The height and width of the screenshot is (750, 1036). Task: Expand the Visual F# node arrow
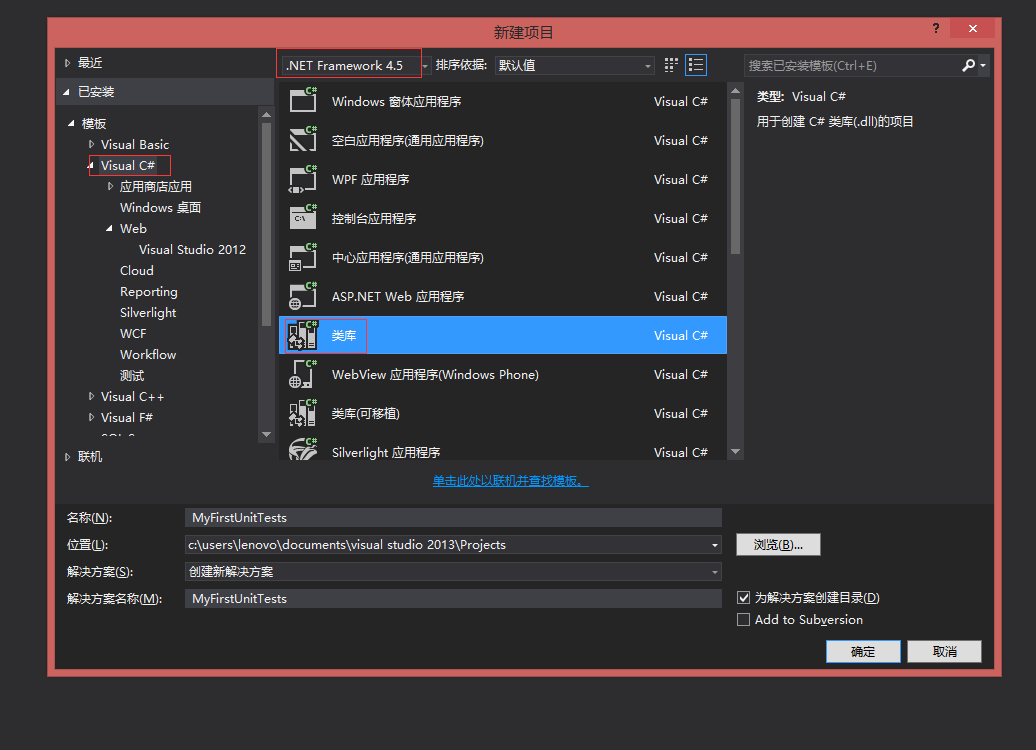point(91,418)
